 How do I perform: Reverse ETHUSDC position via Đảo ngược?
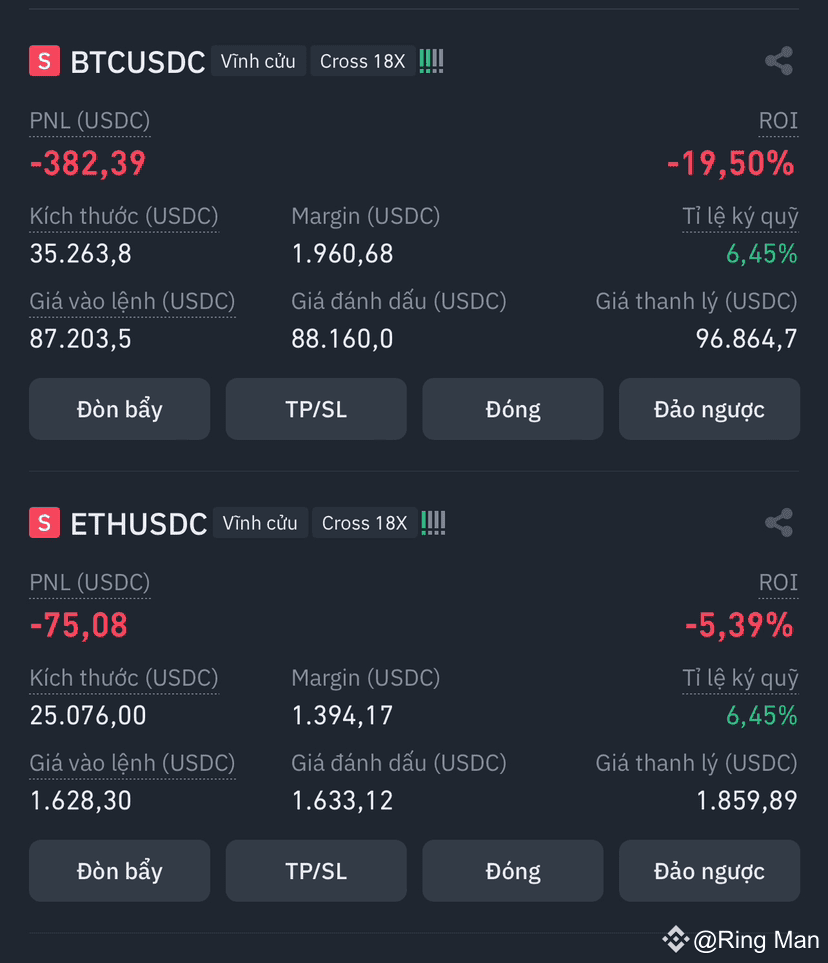click(x=709, y=871)
